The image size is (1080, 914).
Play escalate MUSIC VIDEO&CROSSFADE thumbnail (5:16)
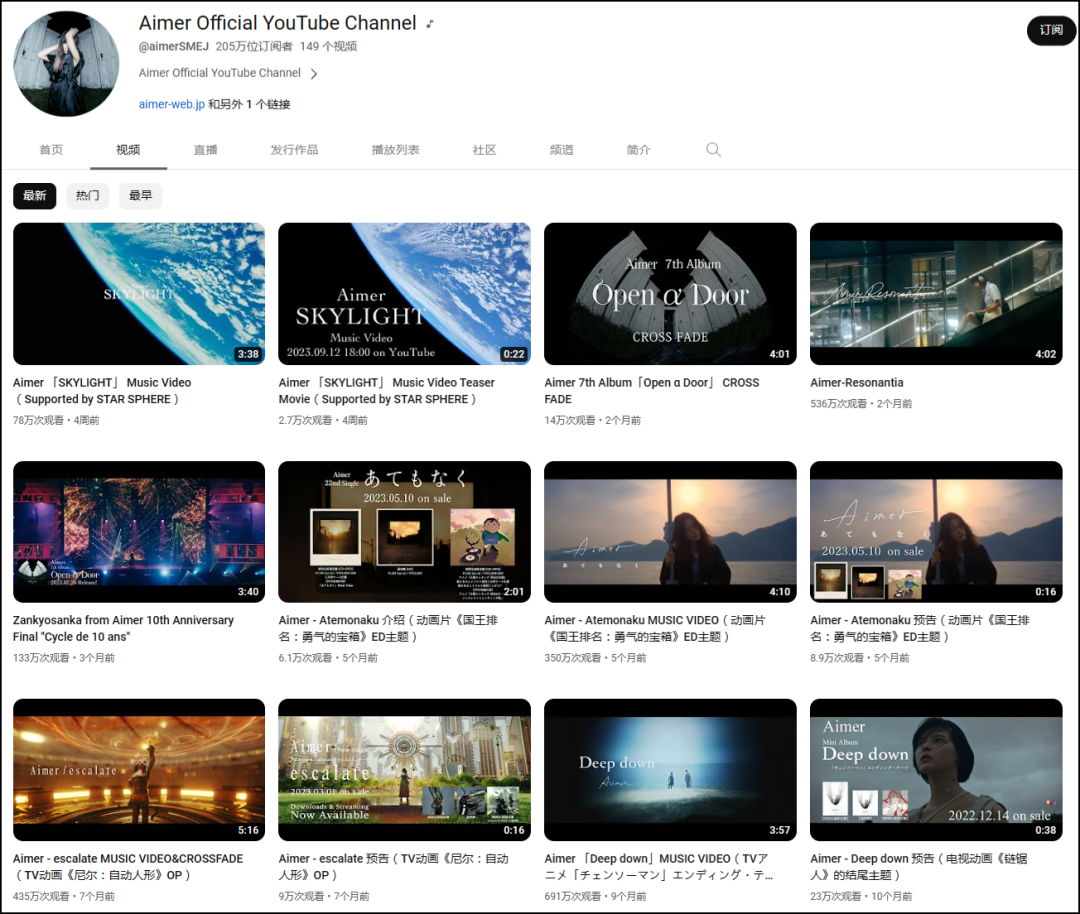pos(139,770)
